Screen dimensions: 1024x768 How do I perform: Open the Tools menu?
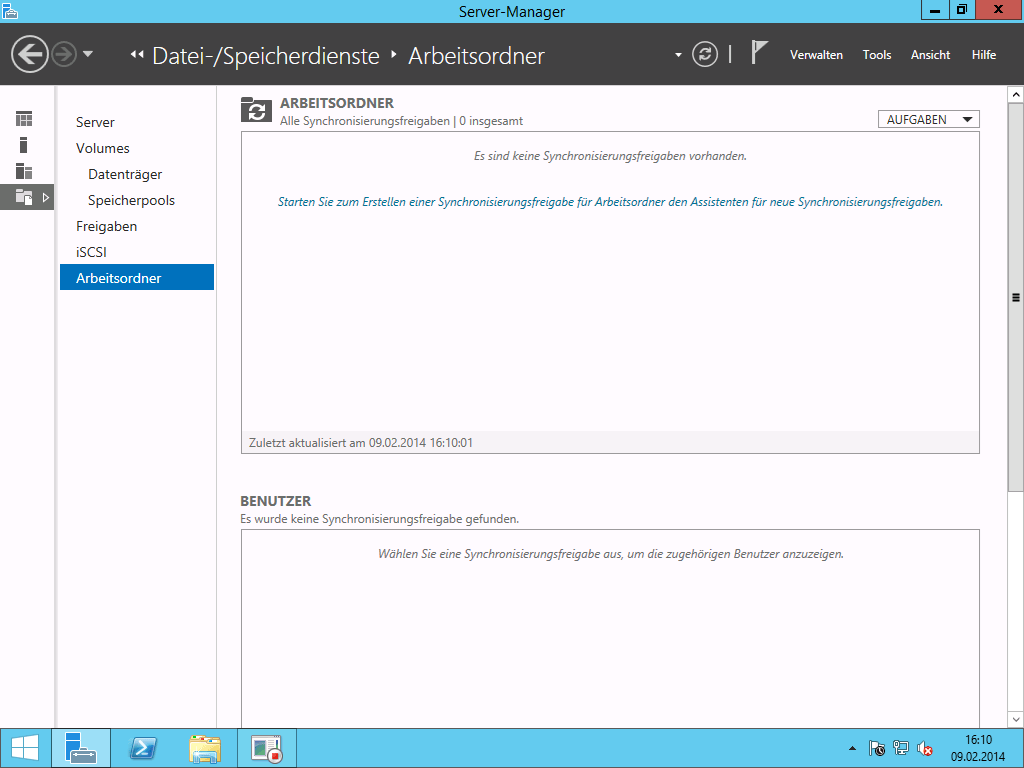tap(876, 55)
